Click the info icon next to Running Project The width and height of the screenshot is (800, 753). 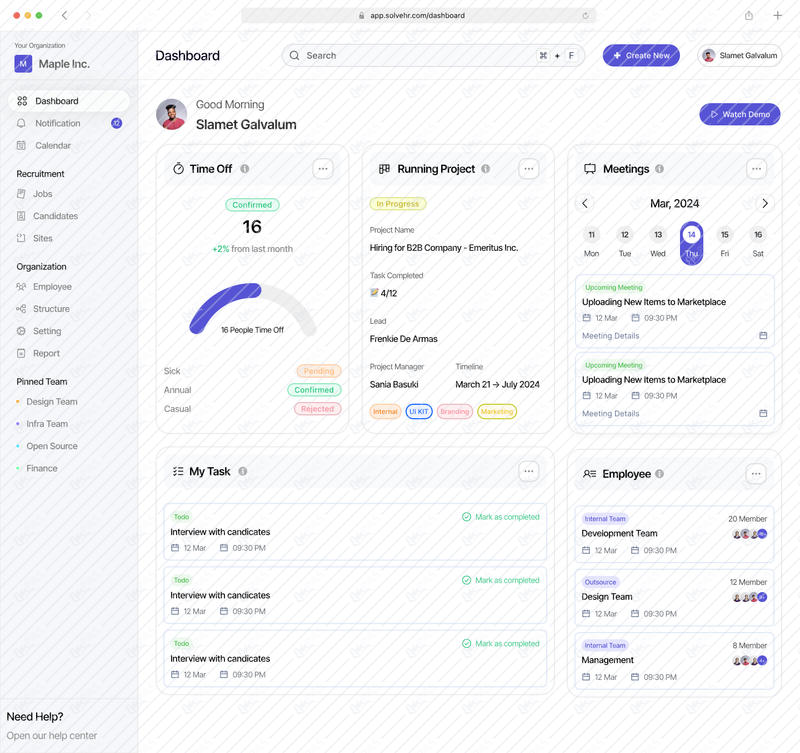point(486,169)
